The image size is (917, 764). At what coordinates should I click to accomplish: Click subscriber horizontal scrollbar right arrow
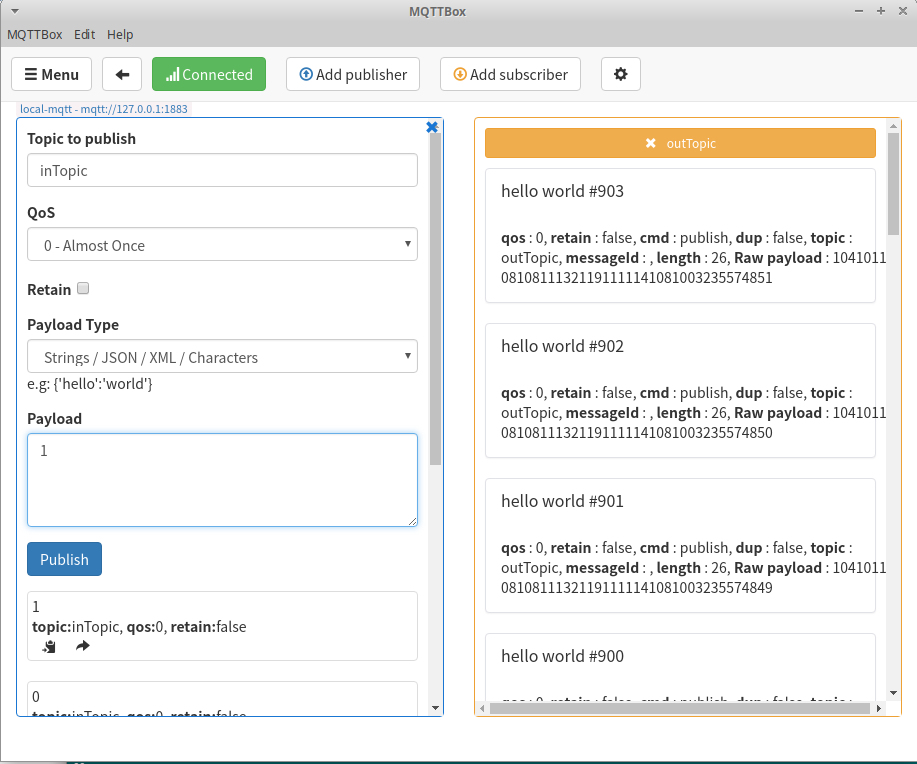pyautogui.click(x=878, y=708)
